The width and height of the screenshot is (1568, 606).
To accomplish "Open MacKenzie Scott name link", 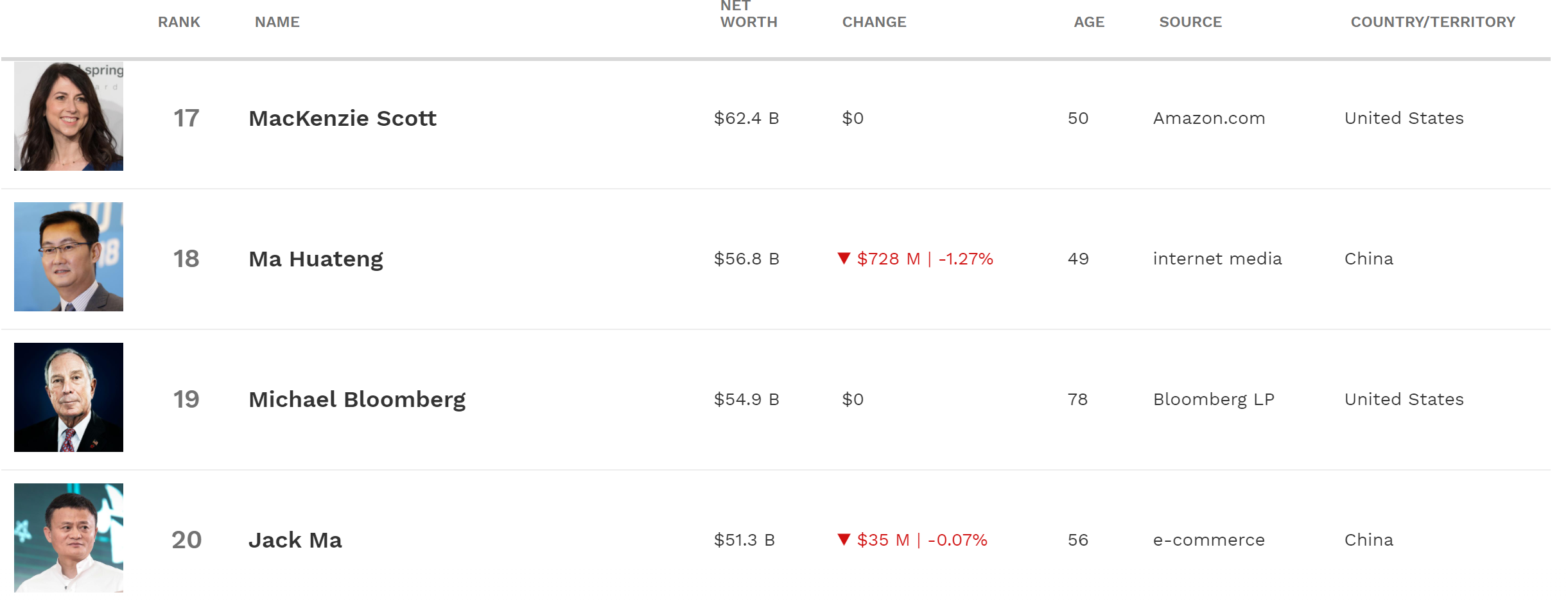I will tap(342, 119).
